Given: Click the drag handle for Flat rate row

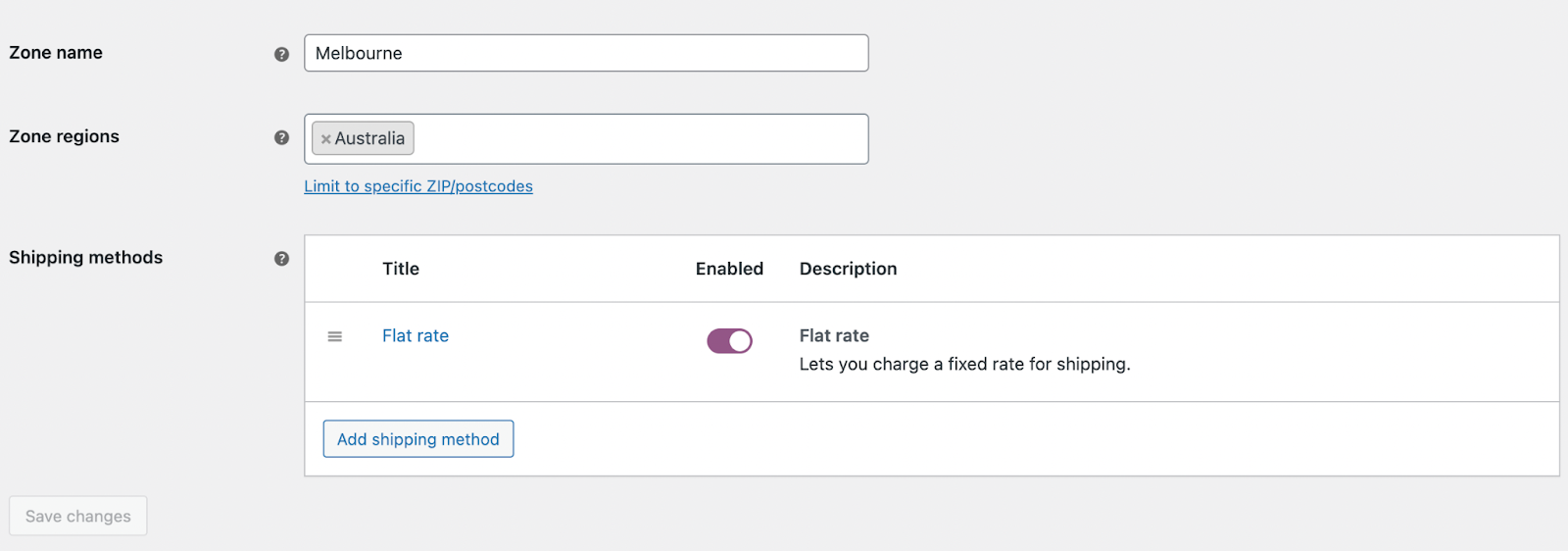Looking at the screenshot, I should pos(335,336).
